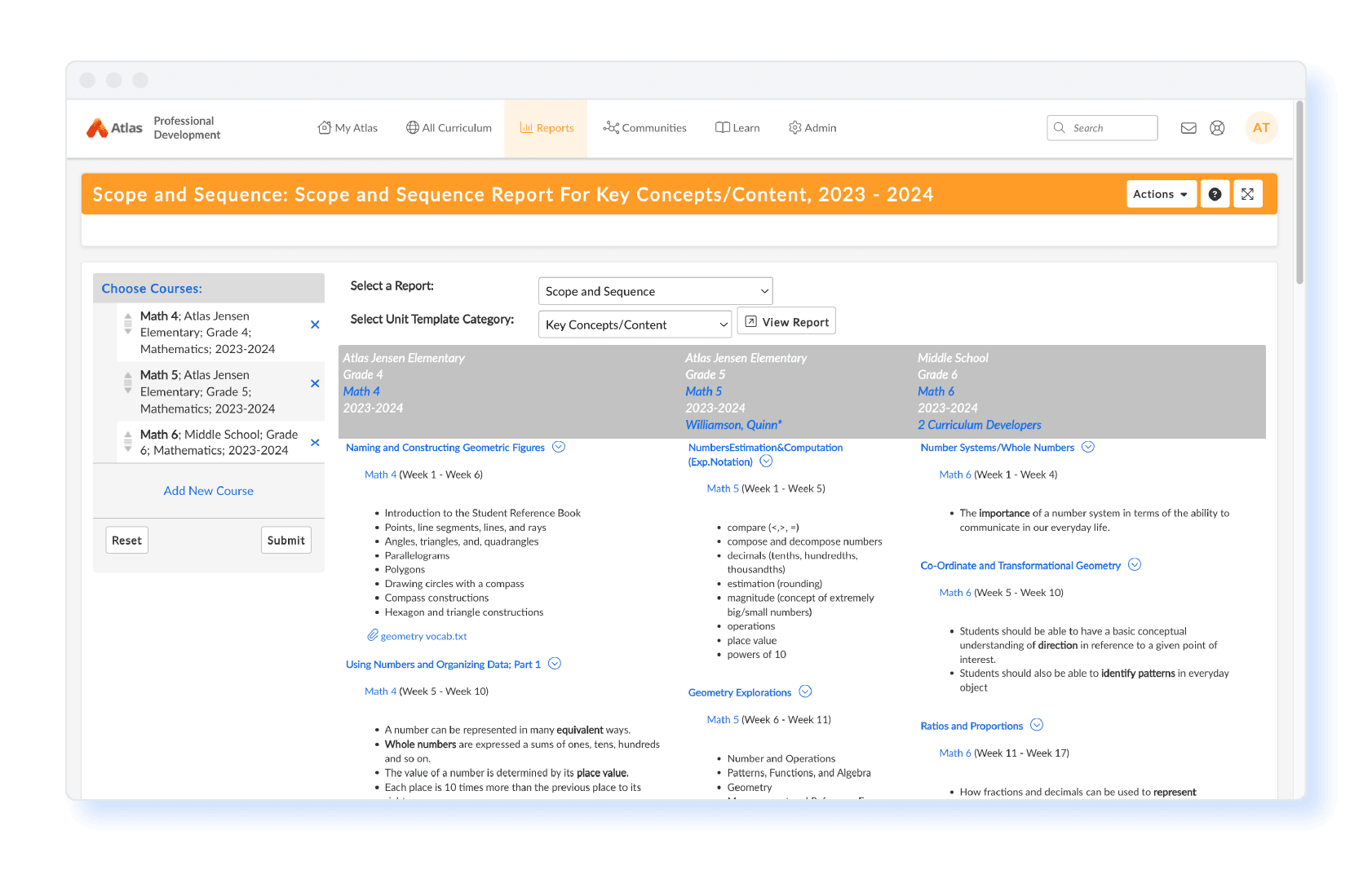Click the question mark help button
Viewport: 1372px width, 888px height.
click(x=1215, y=194)
